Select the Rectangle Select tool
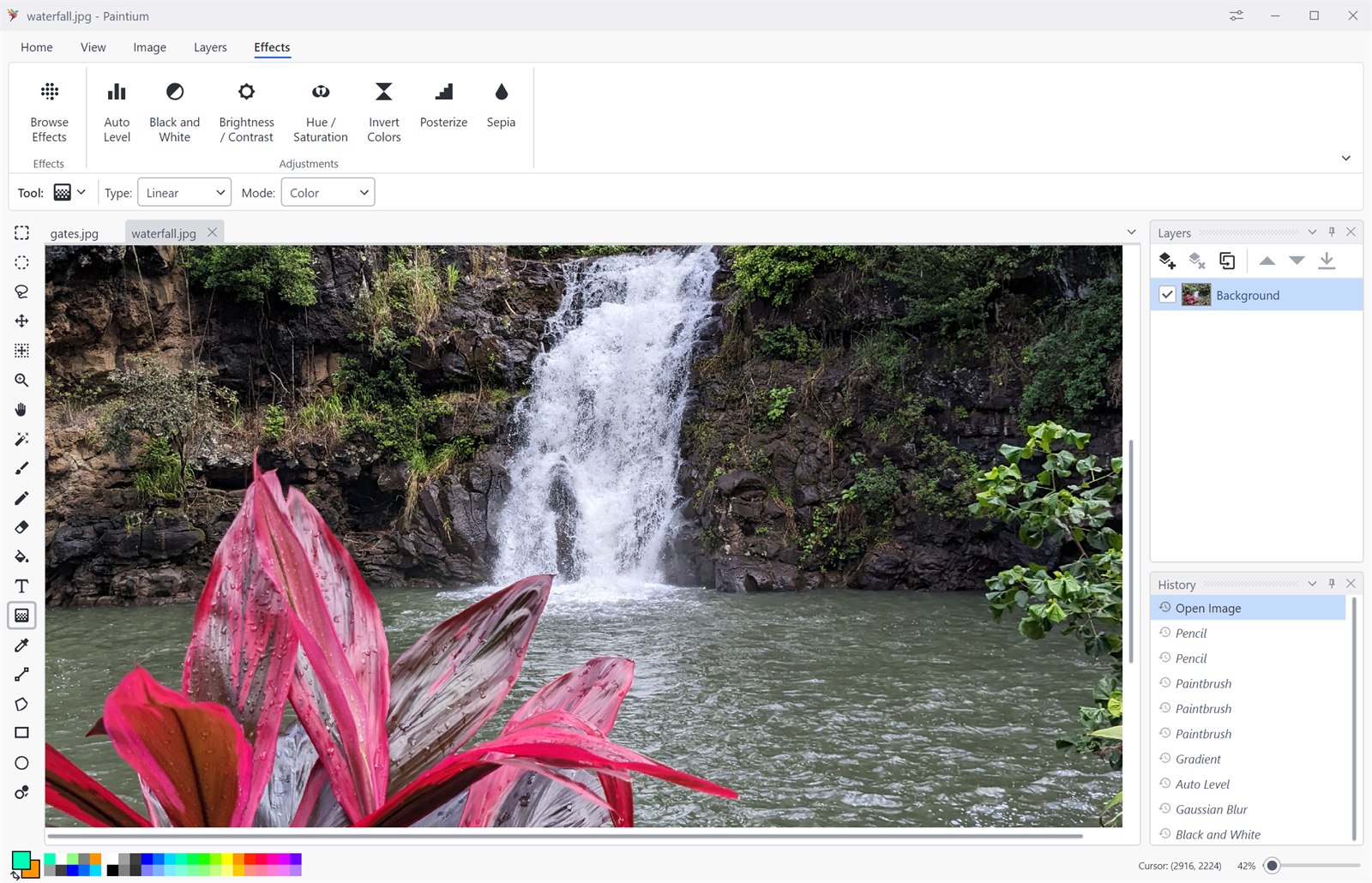 point(21,233)
